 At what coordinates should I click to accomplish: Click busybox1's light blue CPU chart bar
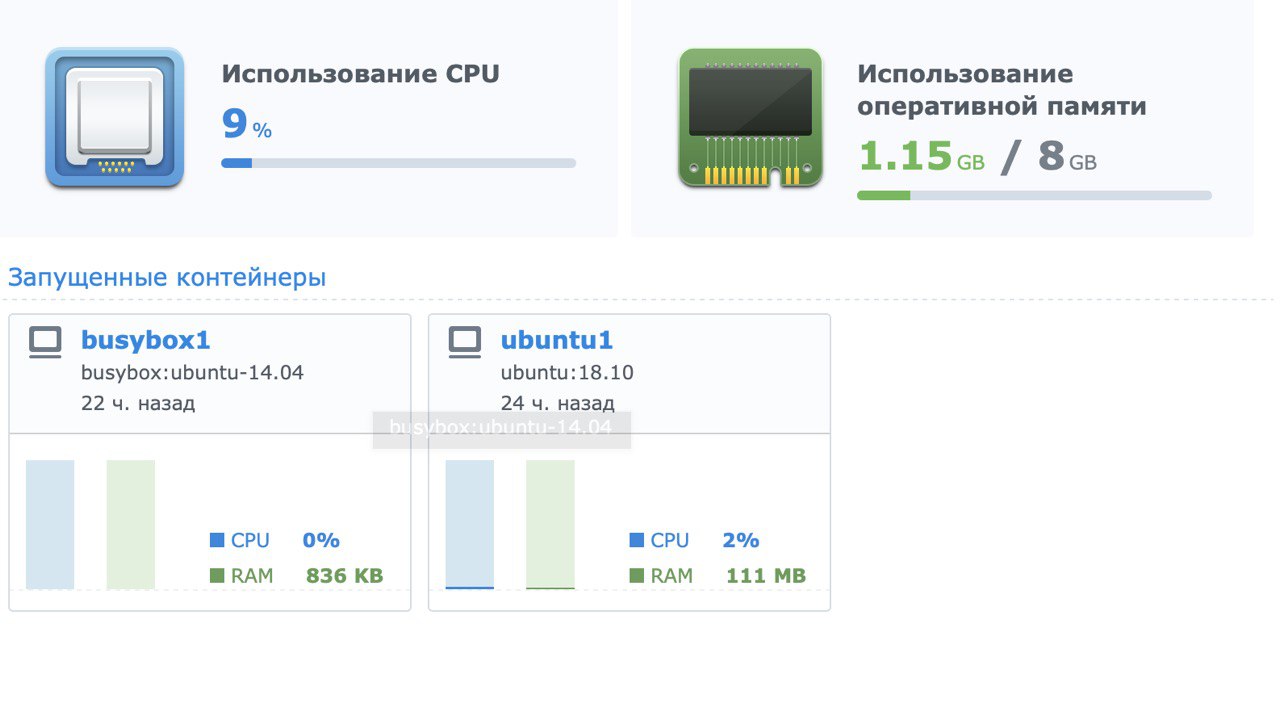(x=50, y=524)
